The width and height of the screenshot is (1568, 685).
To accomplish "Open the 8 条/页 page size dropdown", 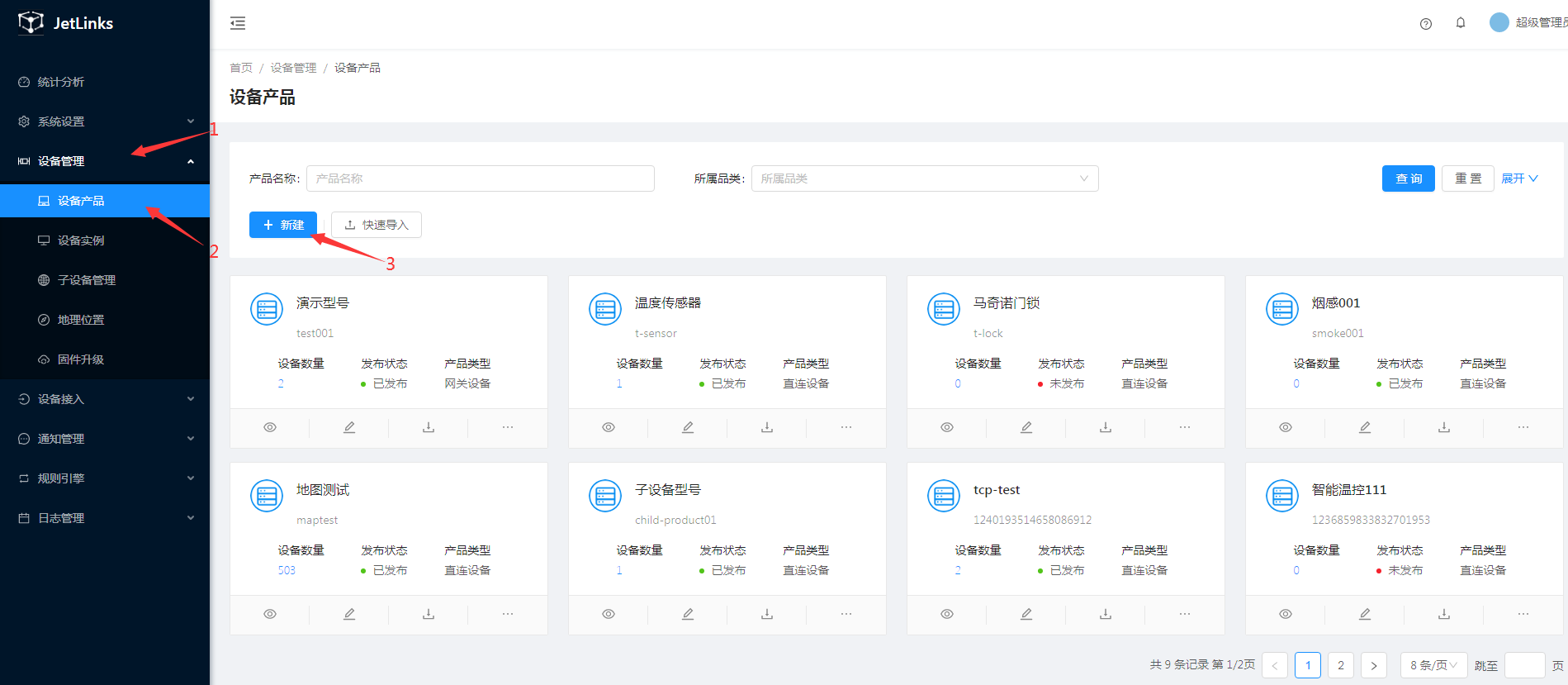I will (x=1433, y=665).
